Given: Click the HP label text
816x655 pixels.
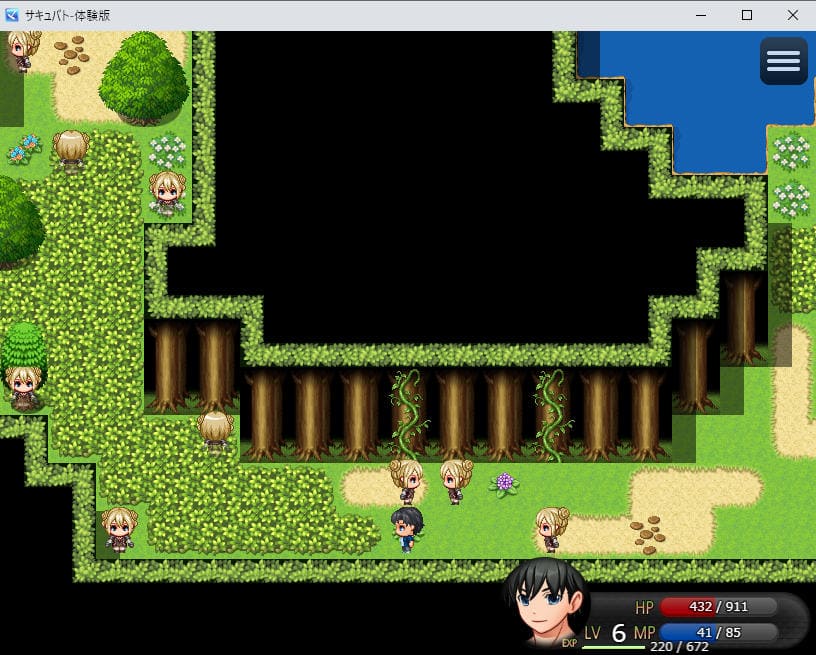Looking at the screenshot, I should [x=644, y=607].
